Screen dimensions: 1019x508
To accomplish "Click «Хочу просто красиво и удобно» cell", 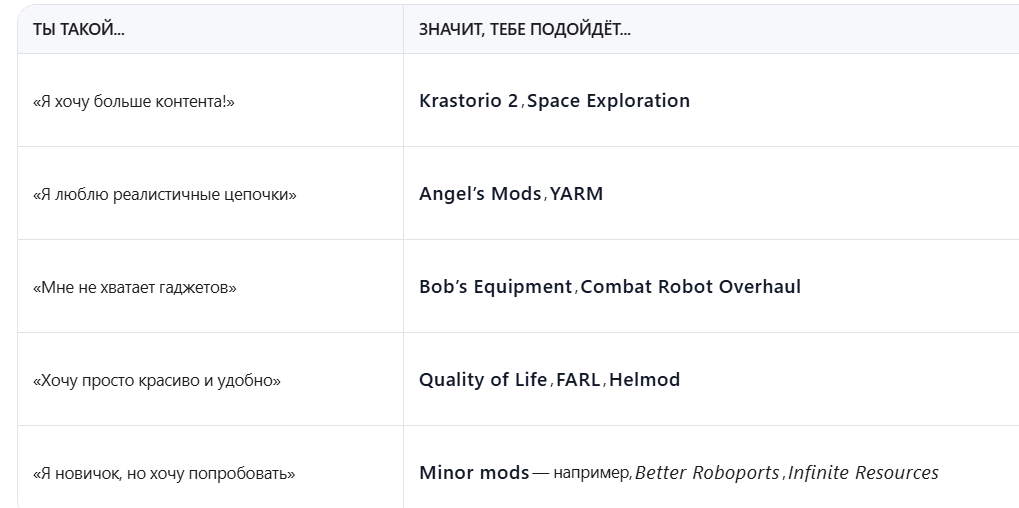I will coord(157,381).
